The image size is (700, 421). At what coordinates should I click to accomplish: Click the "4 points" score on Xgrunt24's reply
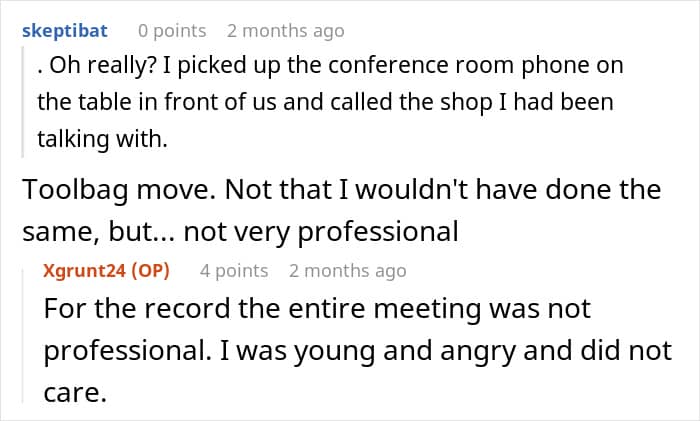click(234, 270)
